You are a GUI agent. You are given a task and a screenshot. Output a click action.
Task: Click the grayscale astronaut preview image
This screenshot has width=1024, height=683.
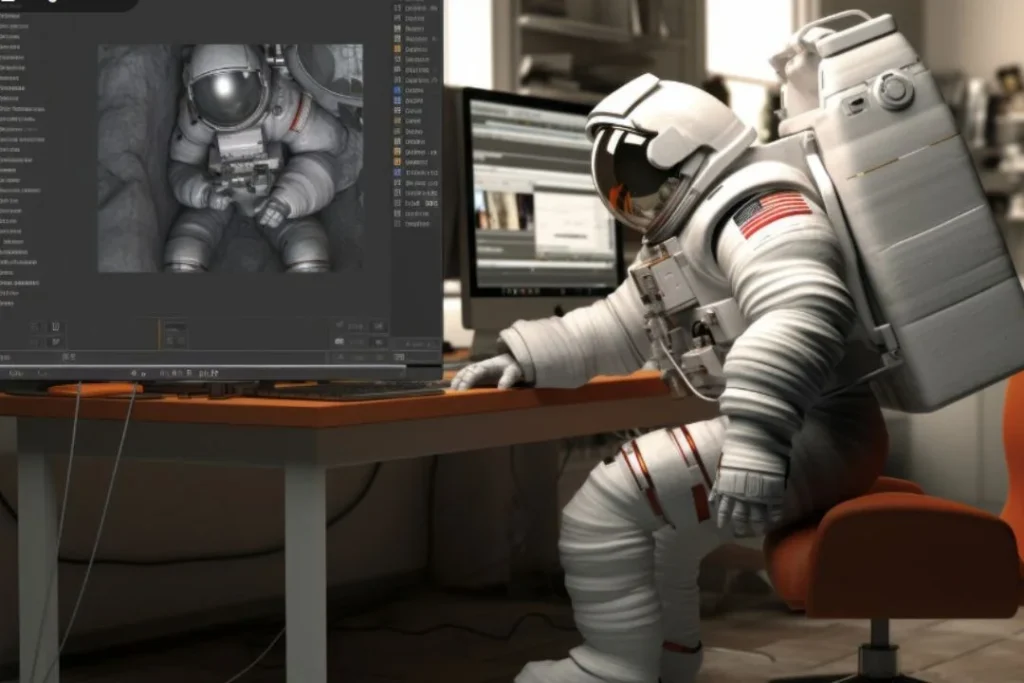click(x=230, y=158)
